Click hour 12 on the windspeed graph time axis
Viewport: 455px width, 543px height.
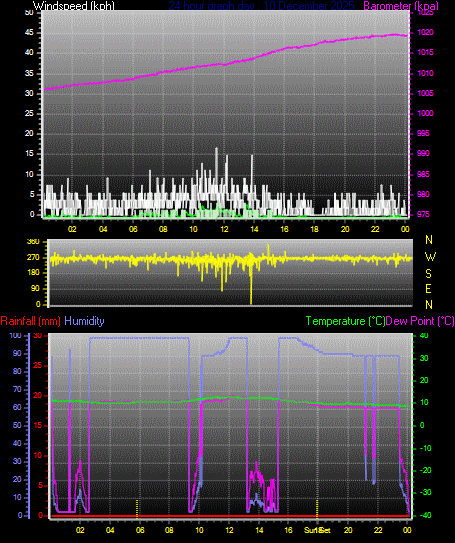click(224, 229)
